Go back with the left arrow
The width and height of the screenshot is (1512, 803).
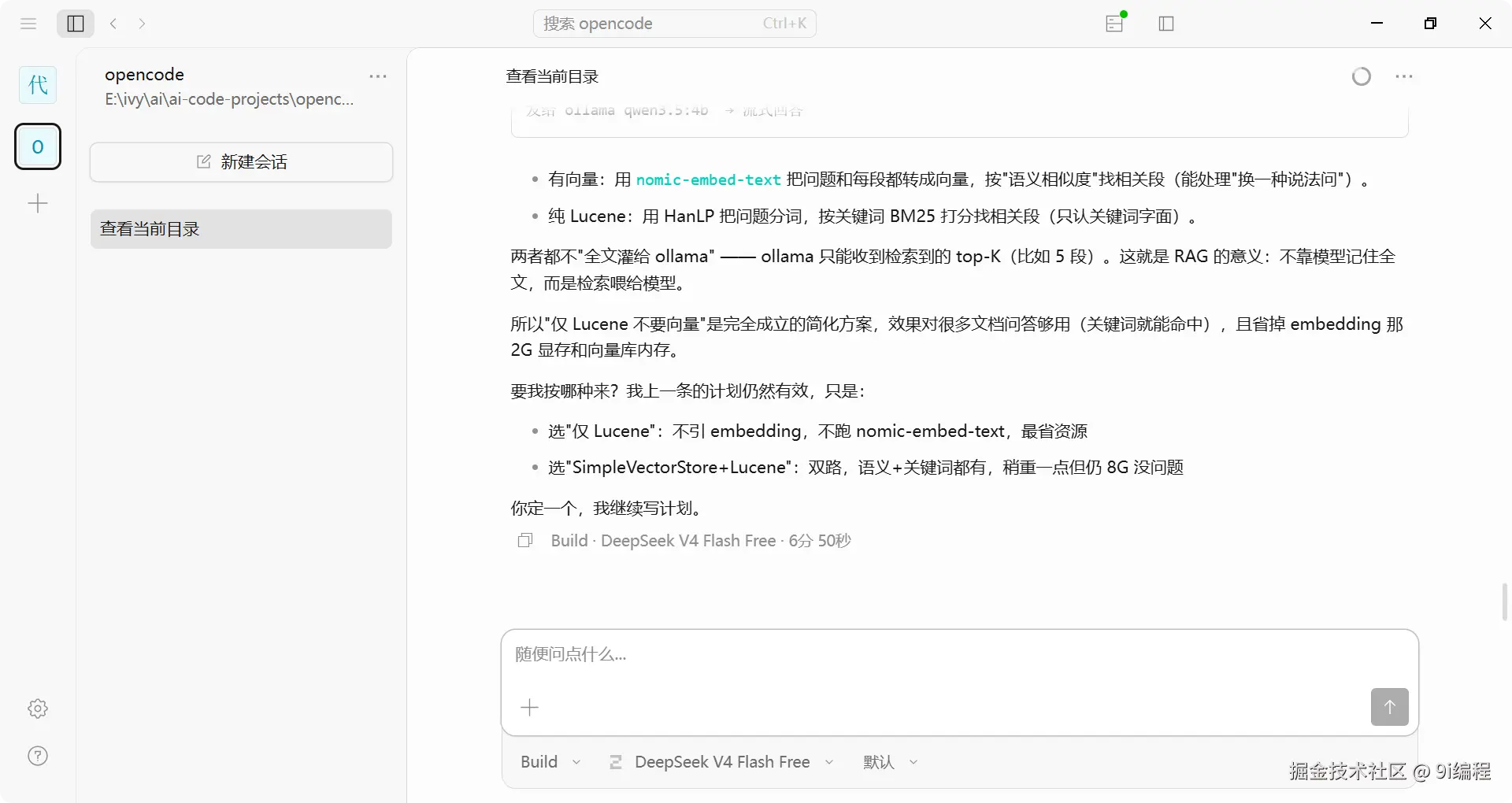[x=113, y=24]
